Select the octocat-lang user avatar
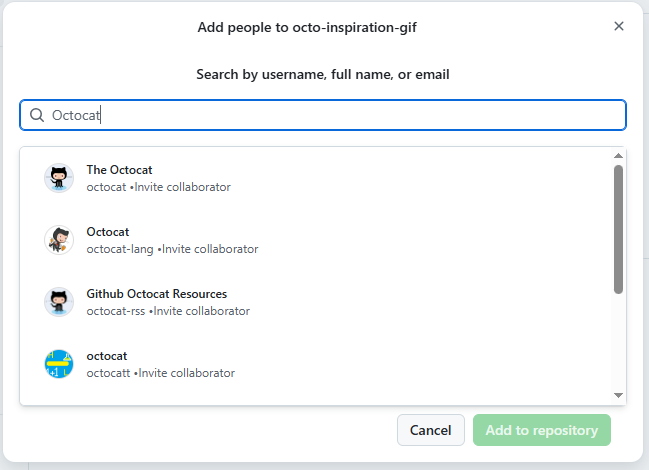The width and height of the screenshot is (649, 470). pyautogui.click(x=59, y=240)
